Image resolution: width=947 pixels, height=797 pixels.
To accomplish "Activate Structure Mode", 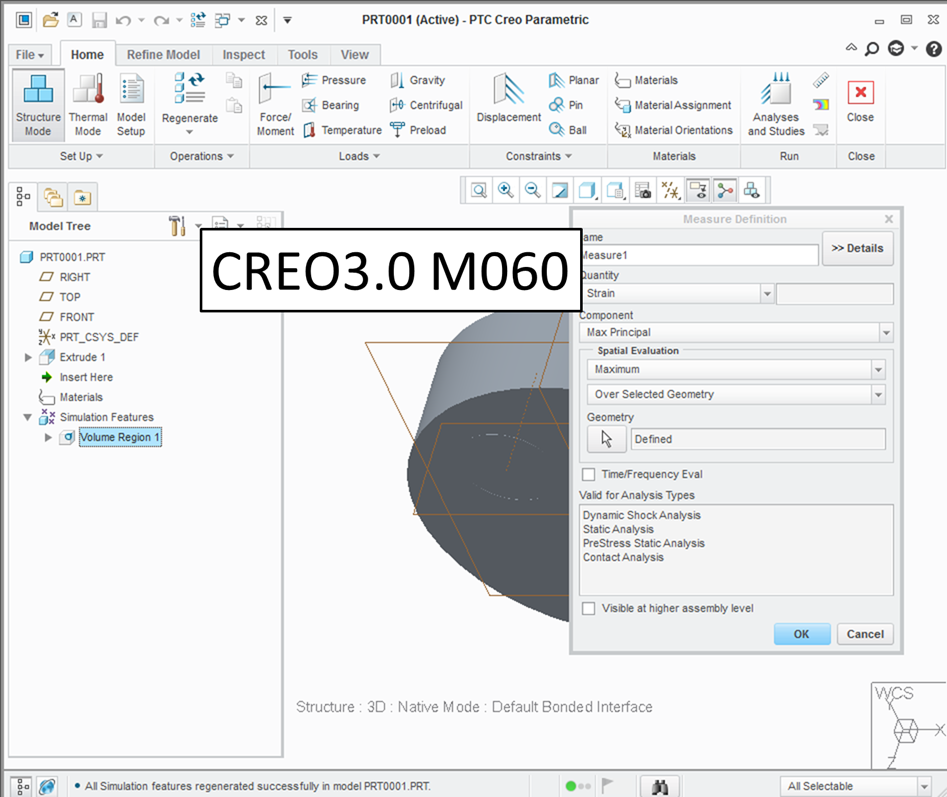I will [x=38, y=106].
